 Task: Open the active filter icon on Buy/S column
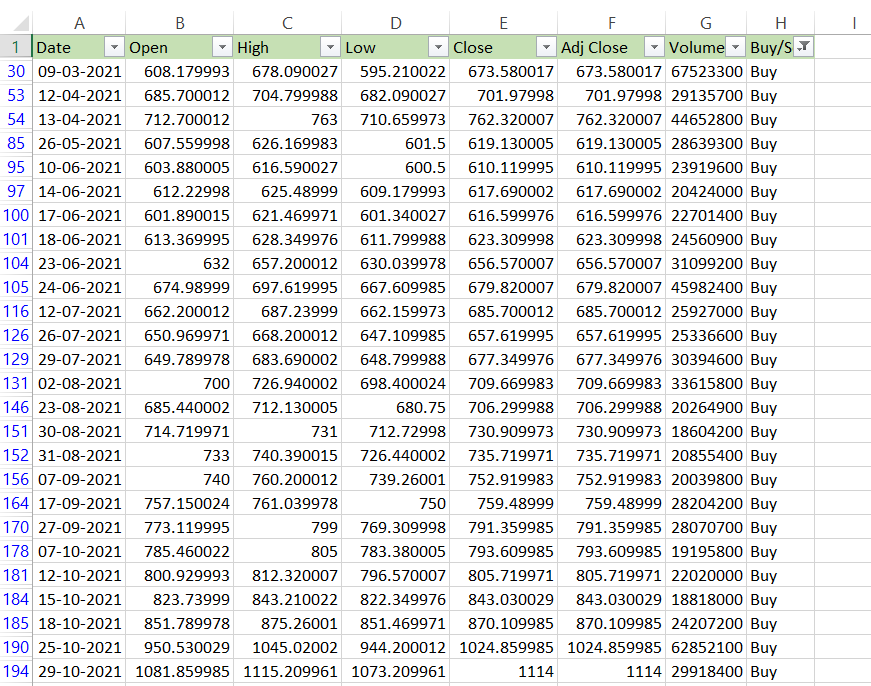point(803,47)
